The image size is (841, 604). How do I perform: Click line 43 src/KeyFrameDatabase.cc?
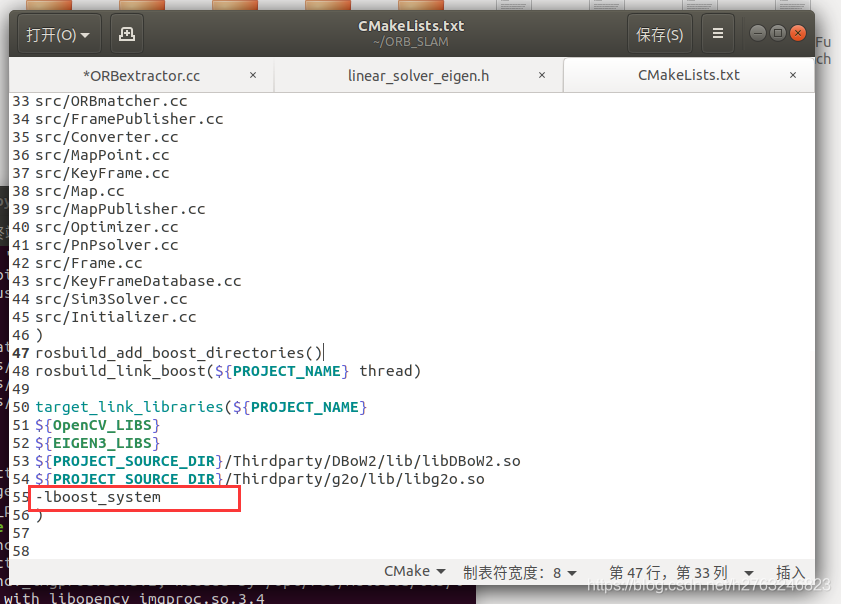138,281
